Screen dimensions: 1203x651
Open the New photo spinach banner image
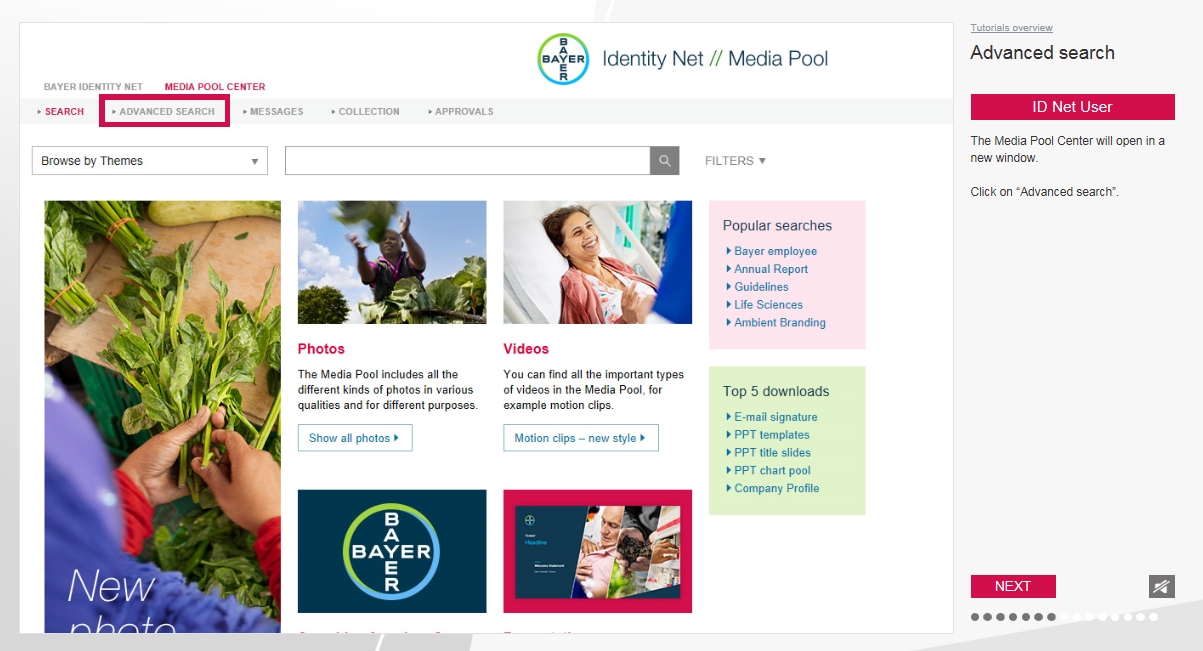163,417
